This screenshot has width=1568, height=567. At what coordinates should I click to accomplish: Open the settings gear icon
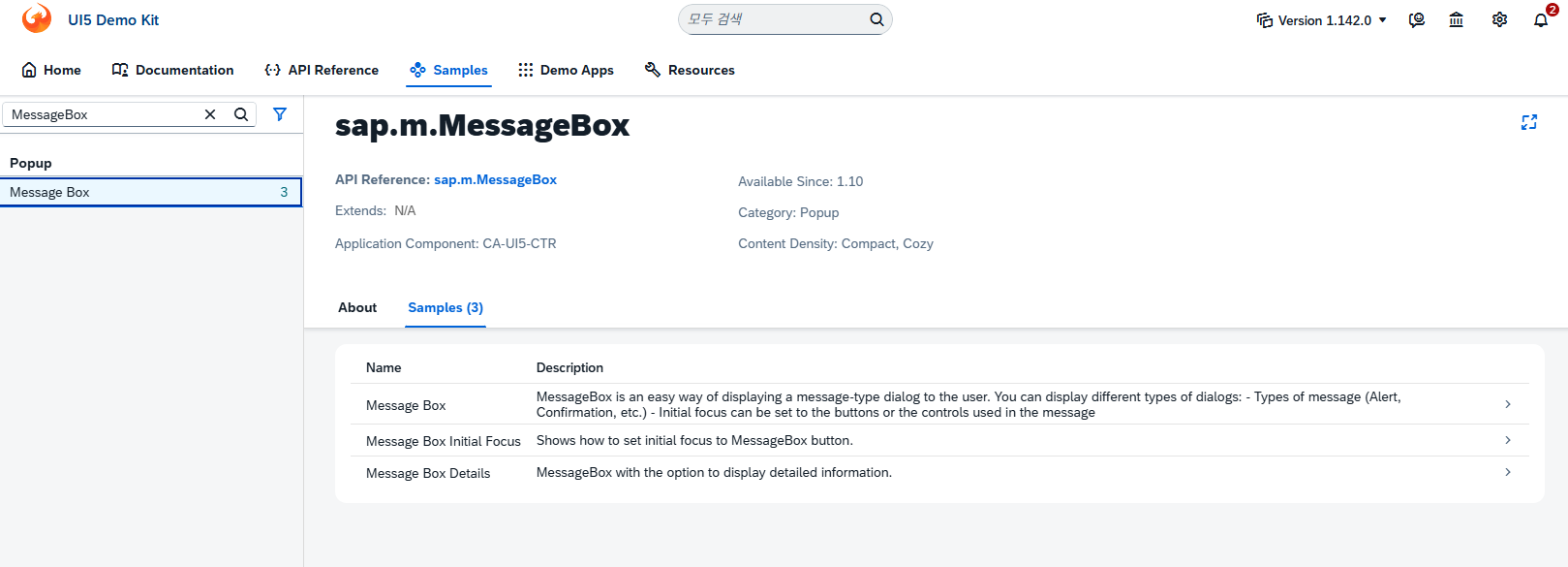pyautogui.click(x=1499, y=19)
